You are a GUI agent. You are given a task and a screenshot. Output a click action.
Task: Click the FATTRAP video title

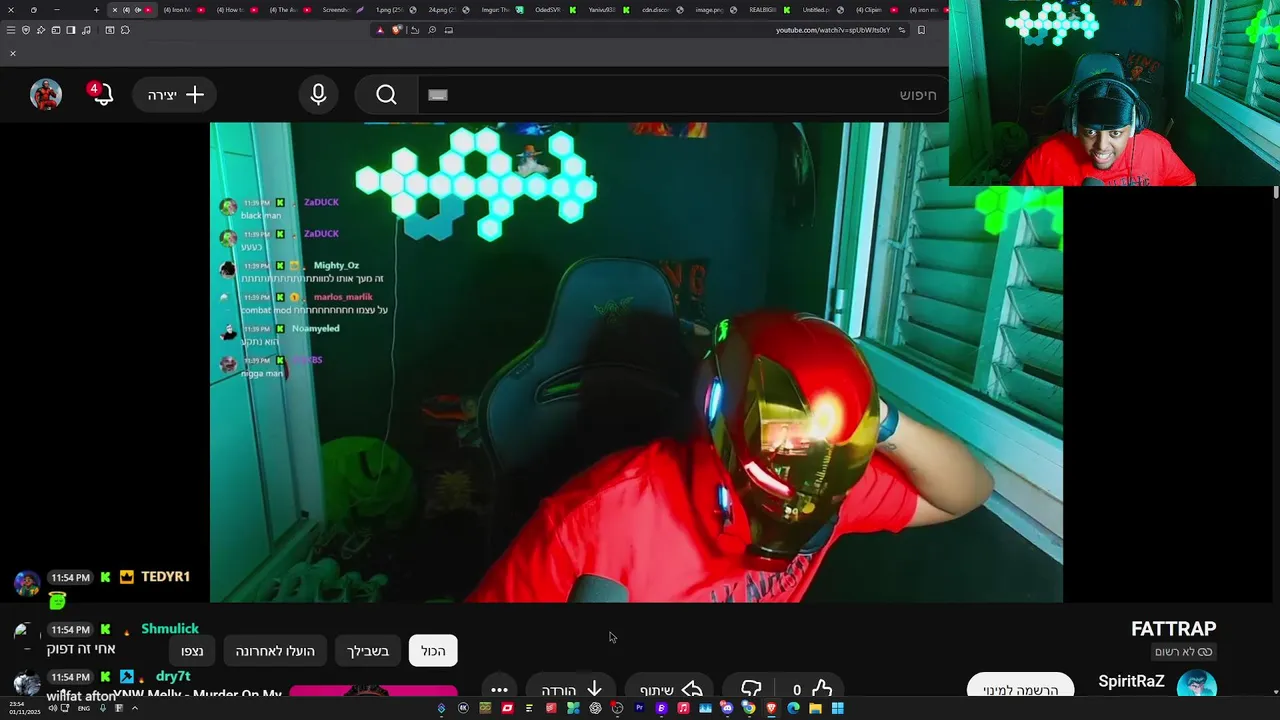1173,629
